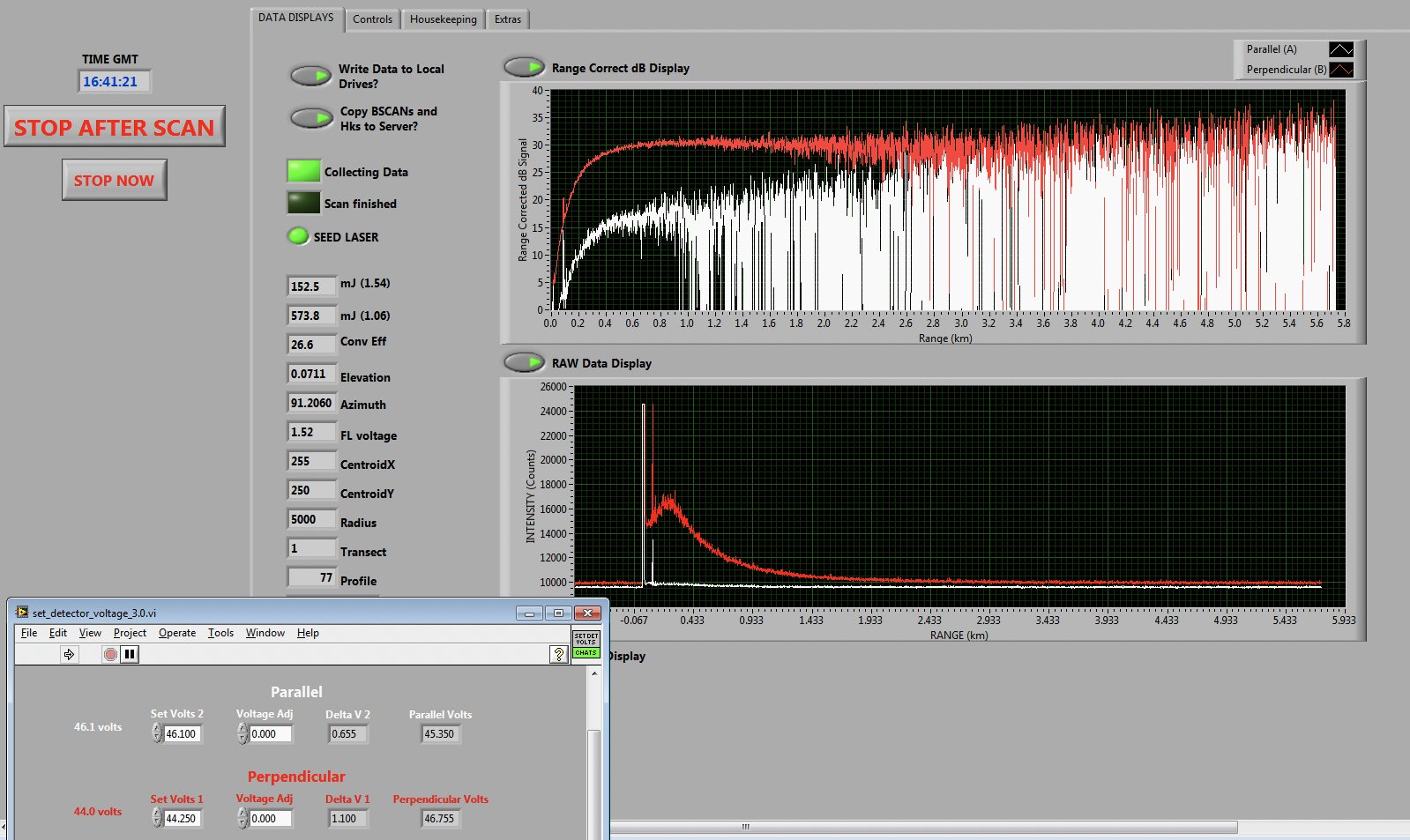This screenshot has width=1410, height=840.
Task: Toggle the RAW Data Display switch
Action: pos(524,362)
